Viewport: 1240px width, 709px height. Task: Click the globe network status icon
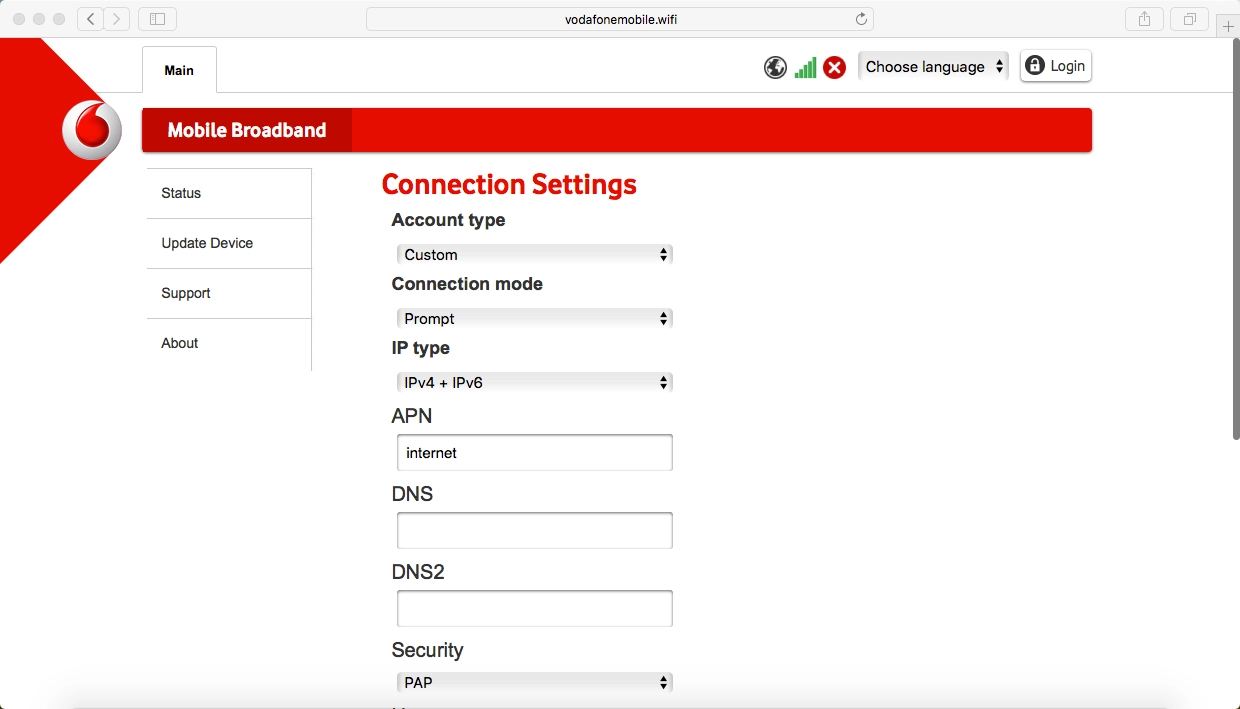point(775,67)
